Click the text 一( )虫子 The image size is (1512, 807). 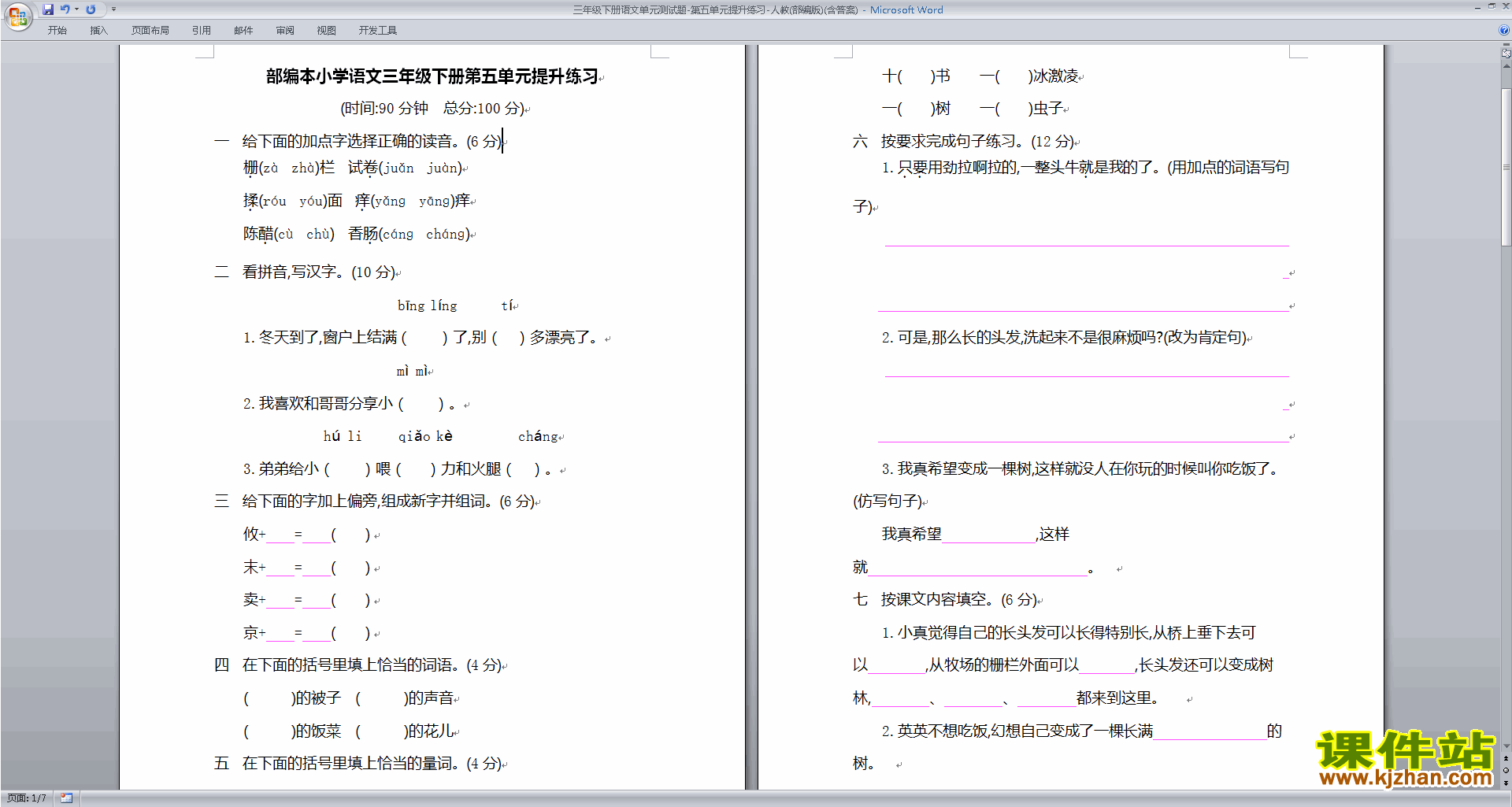(x=1021, y=109)
